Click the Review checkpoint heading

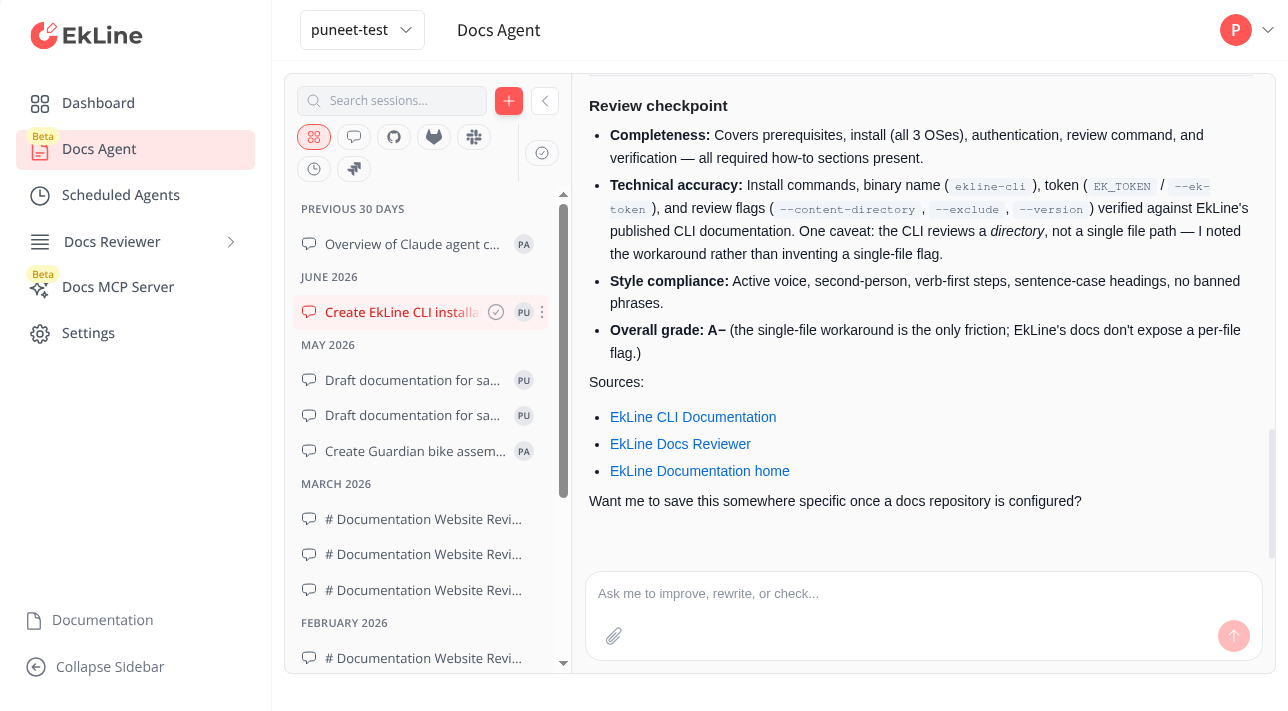[x=658, y=106]
